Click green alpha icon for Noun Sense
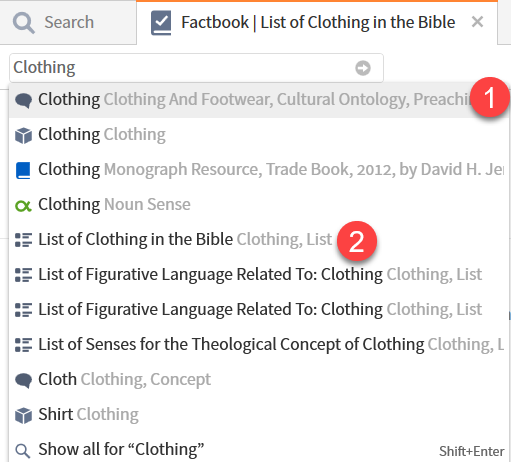Screen dimensions: 511x462 coord(23,206)
